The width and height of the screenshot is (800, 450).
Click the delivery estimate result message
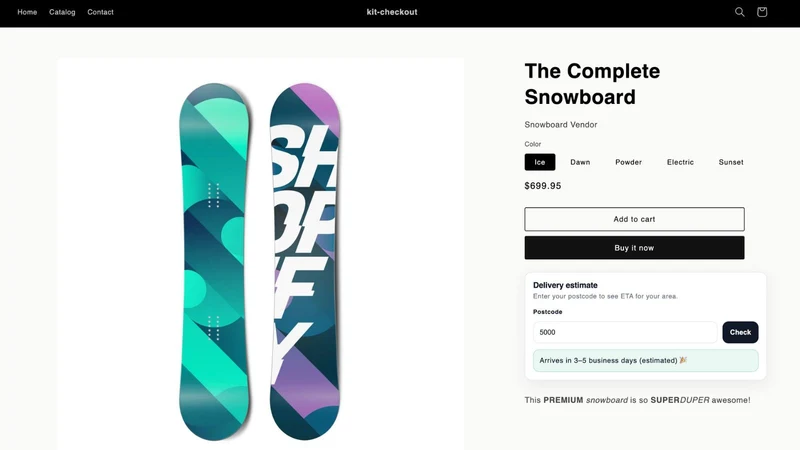pyautogui.click(x=645, y=360)
